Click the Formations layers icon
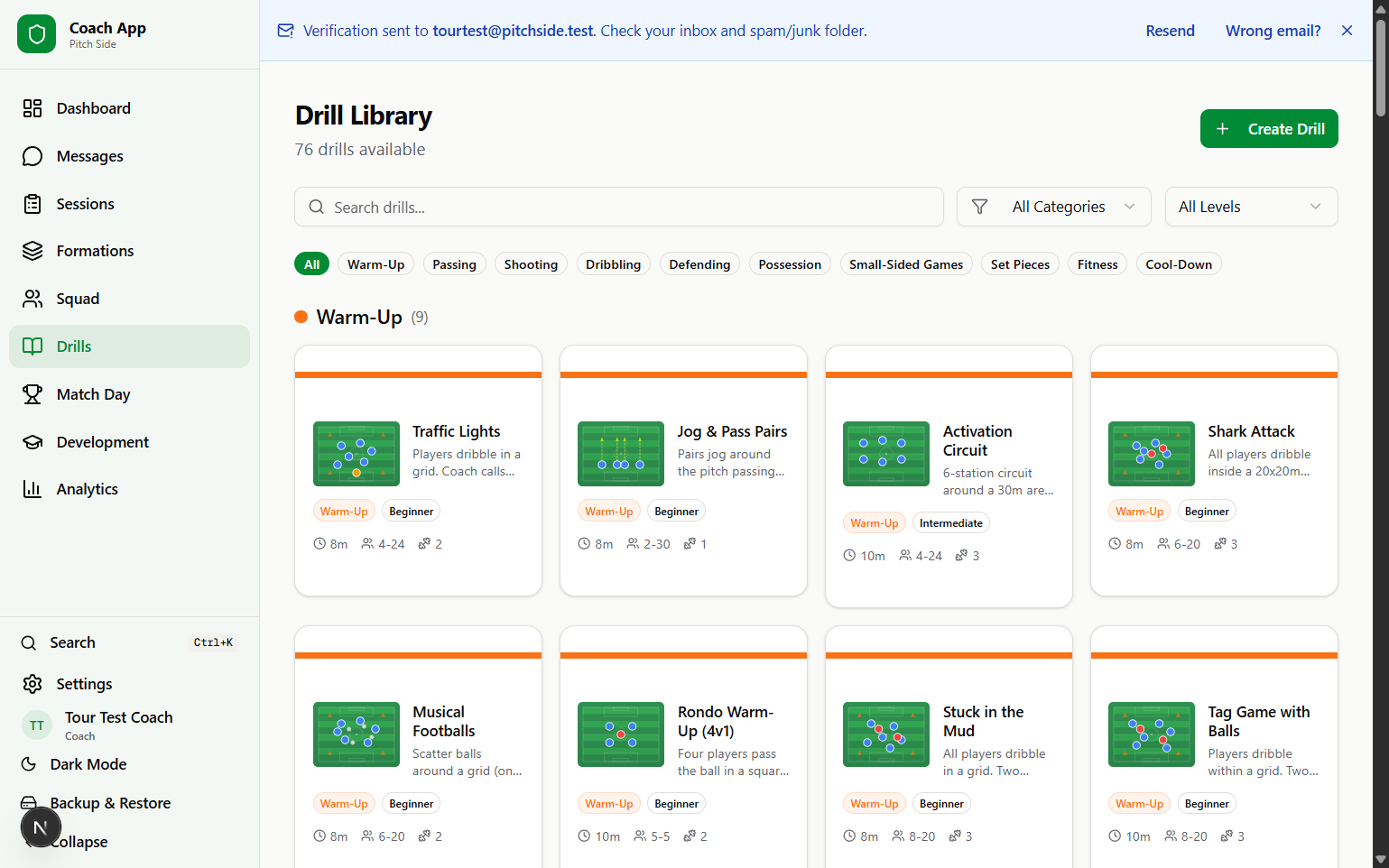This screenshot has height=868, width=1389. 32,251
